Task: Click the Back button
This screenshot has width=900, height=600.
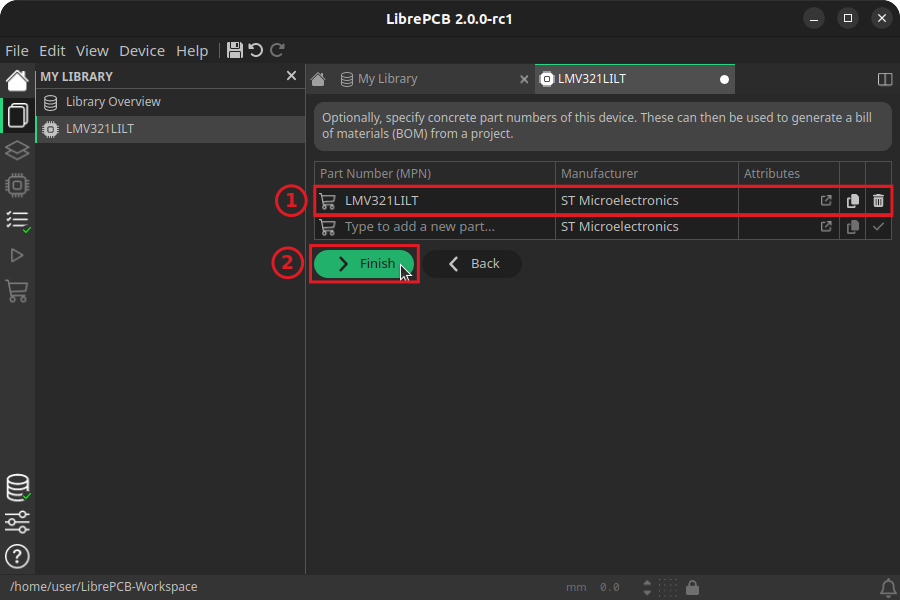Action: tap(472, 264)
